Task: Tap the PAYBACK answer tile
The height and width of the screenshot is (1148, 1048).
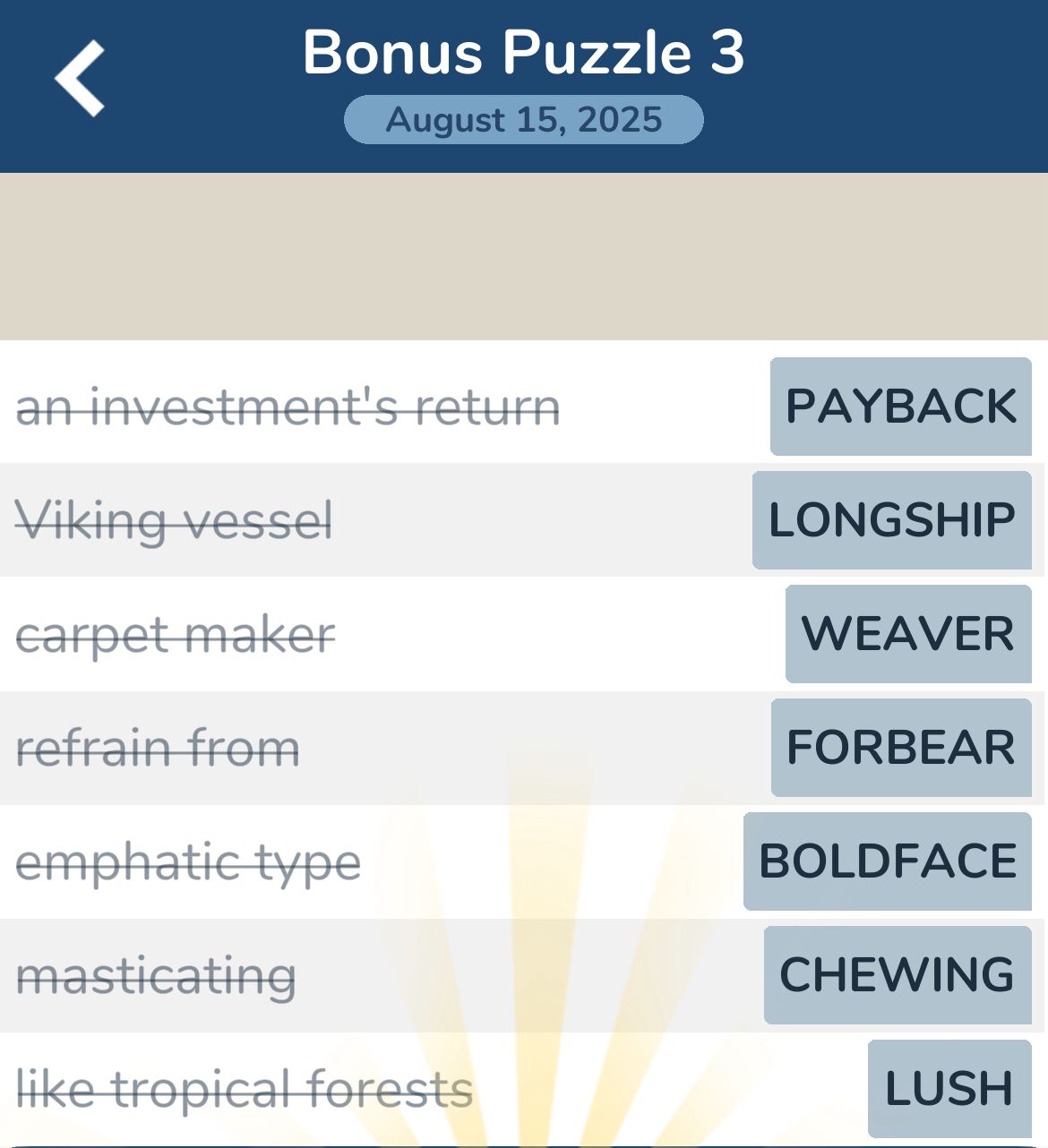Action: click(x=900, y=407)
